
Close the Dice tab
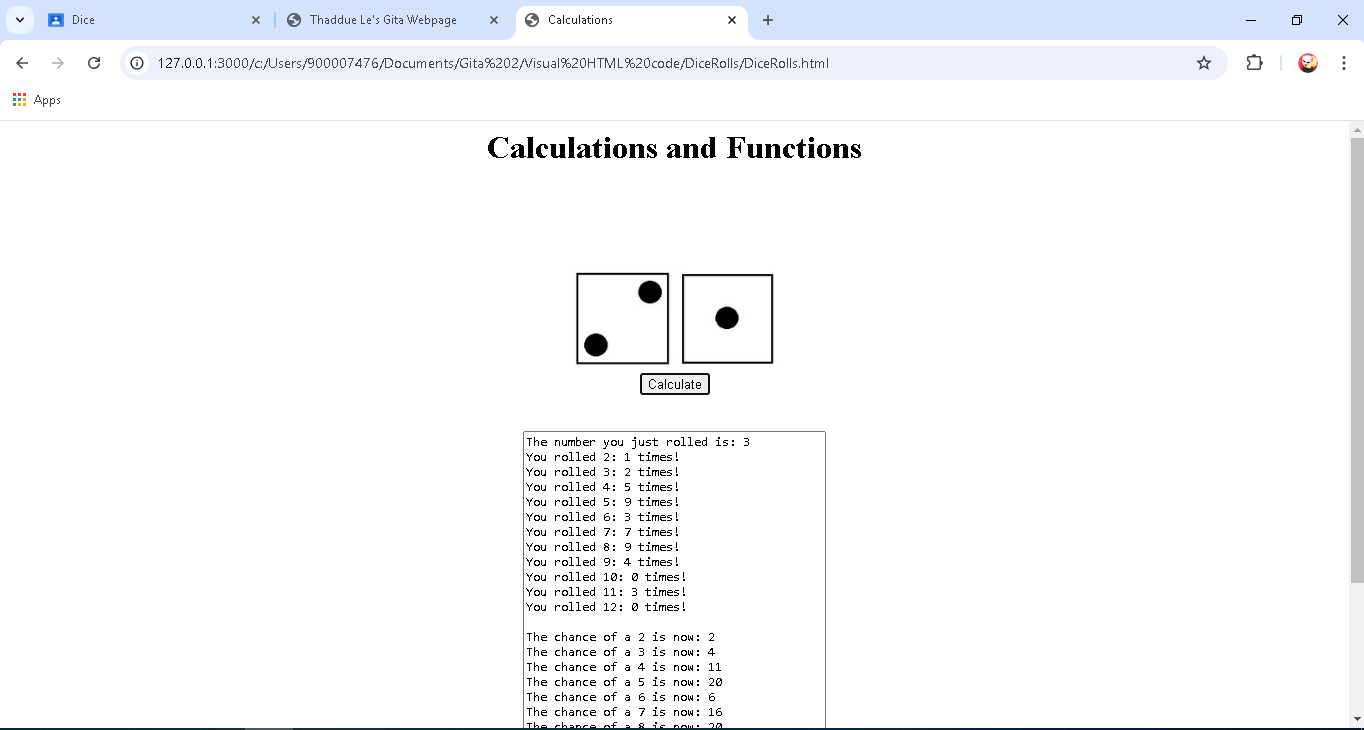point(256,20)
